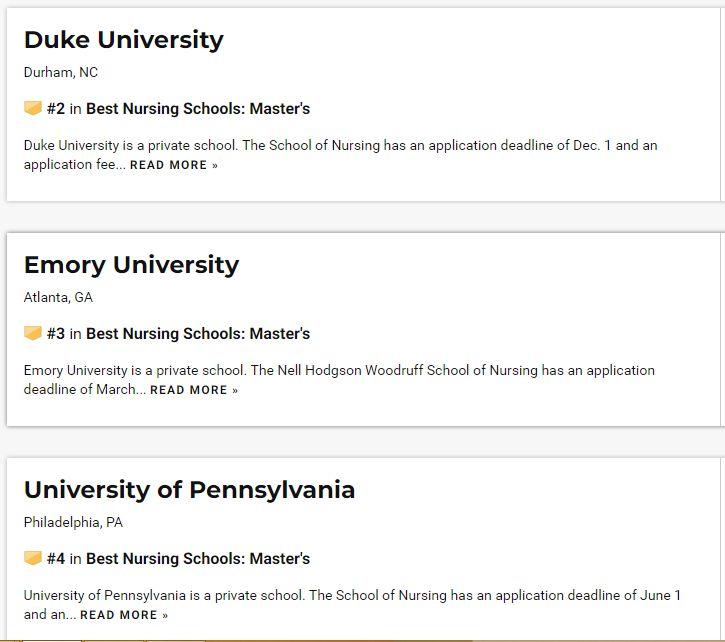Image resolution: width=725 pixels, height=642 pixels.
Task: Click the Duke University description paragraph
Action: pyautogui.click(x=340, y=146)
